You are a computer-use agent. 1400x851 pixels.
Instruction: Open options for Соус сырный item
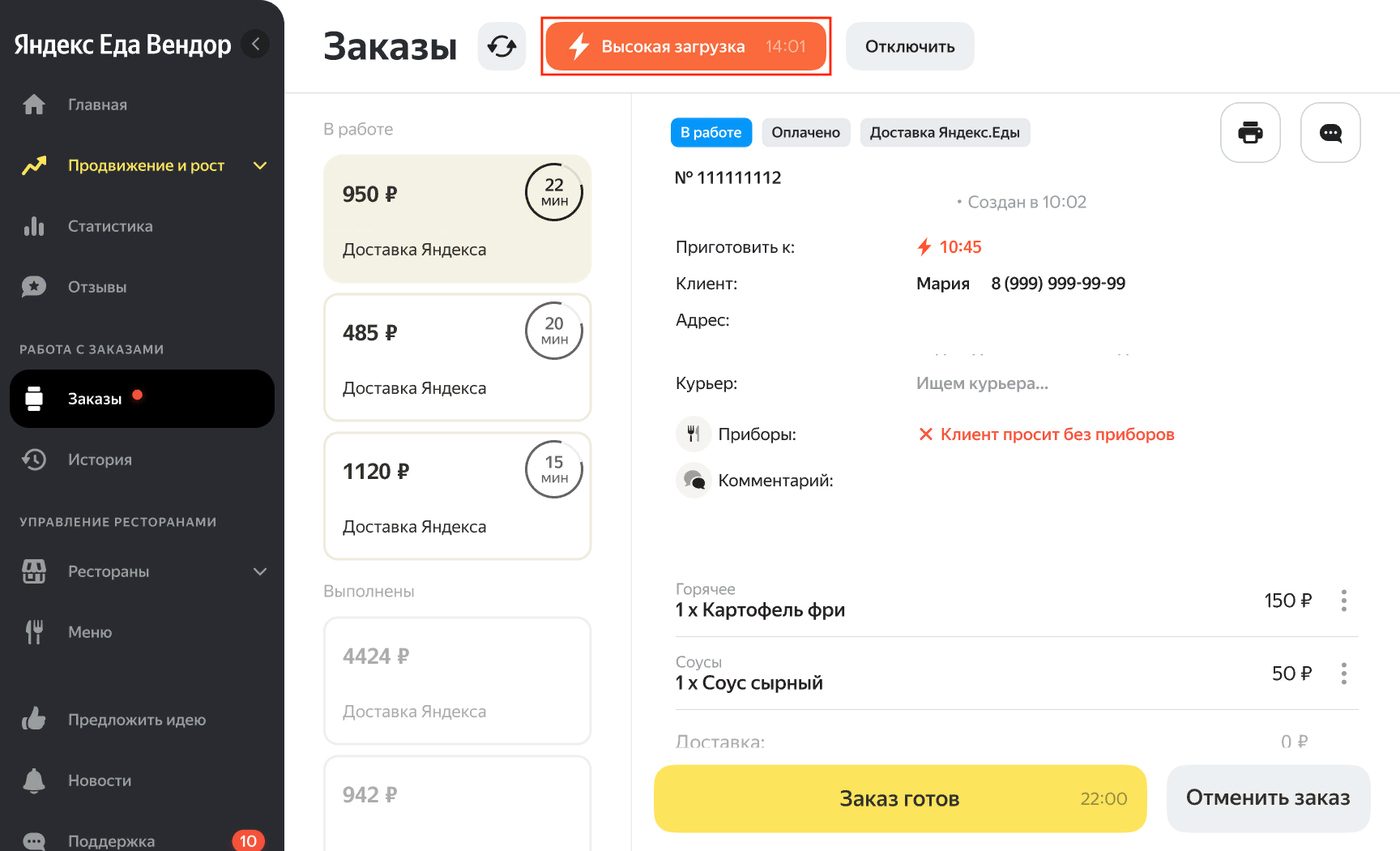click(1343, 674)
